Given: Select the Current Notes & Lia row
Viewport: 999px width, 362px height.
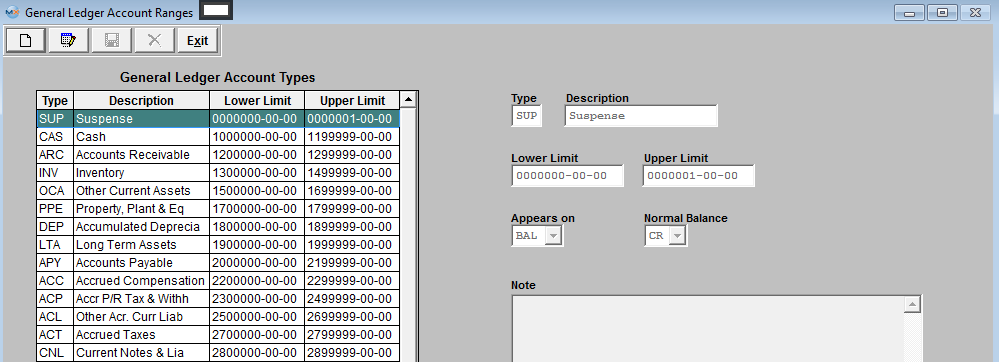Looking at the screenshot, I should (x=218, y=352).
